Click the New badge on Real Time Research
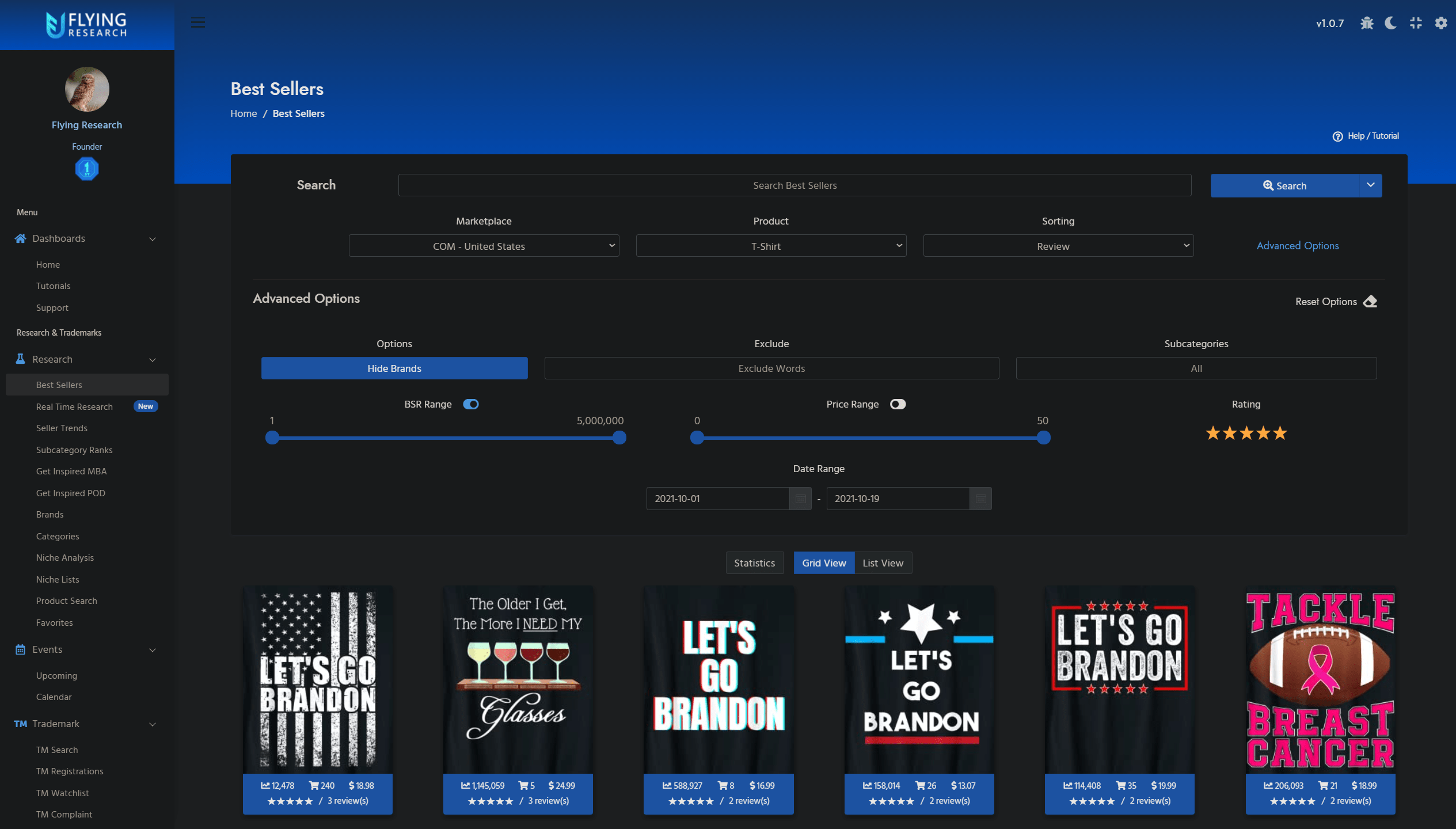1456x829 pixels. click(x=146, y=406)
